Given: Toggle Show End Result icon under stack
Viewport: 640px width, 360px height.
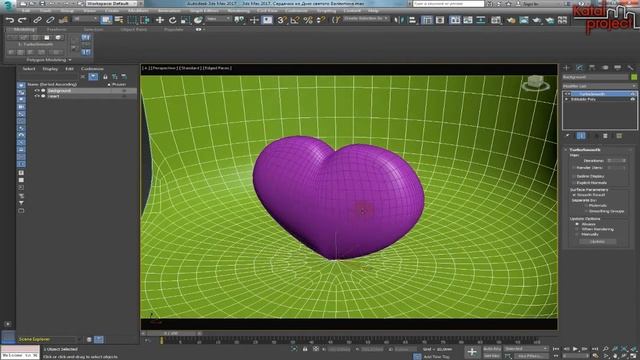Looking at the screenshot, I should [x=581, y=136].
